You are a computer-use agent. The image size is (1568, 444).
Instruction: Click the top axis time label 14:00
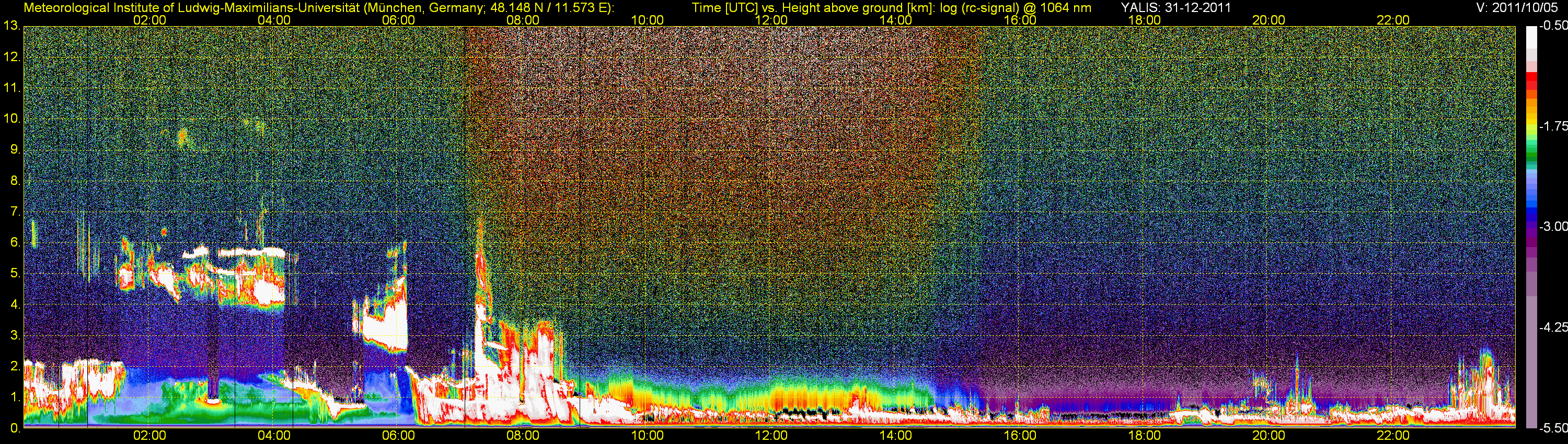(x=896, y=20)
